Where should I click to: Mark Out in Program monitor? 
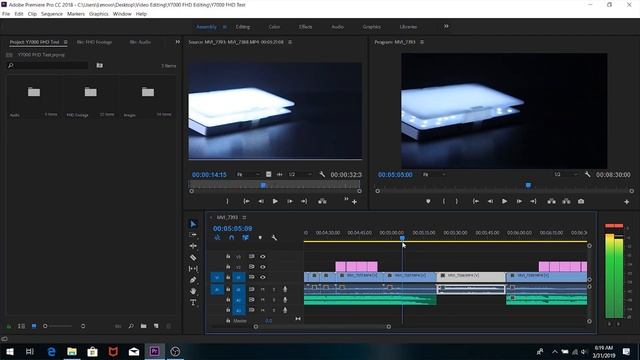coord(457,201)
